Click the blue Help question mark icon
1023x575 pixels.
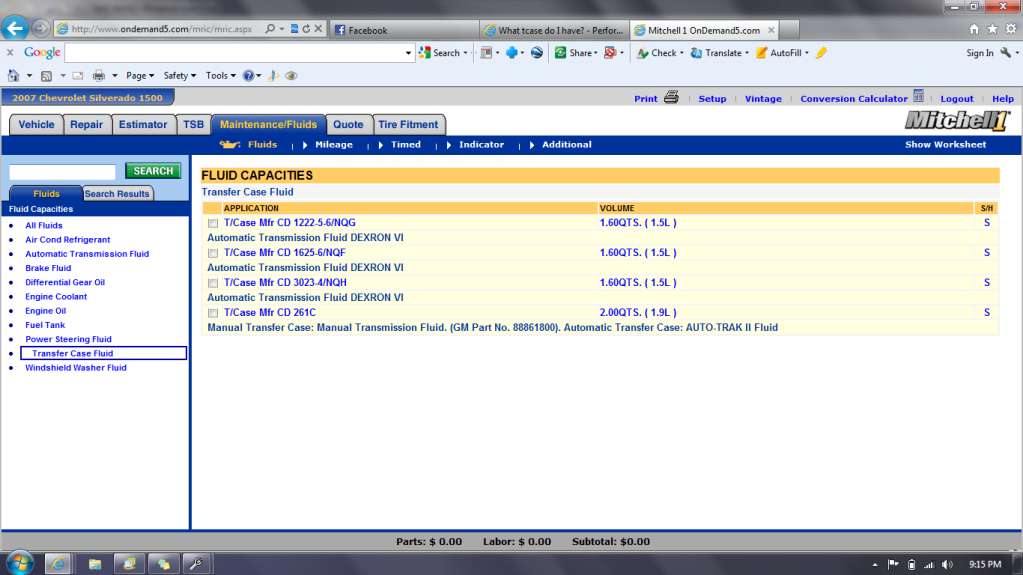coord(249,76)
